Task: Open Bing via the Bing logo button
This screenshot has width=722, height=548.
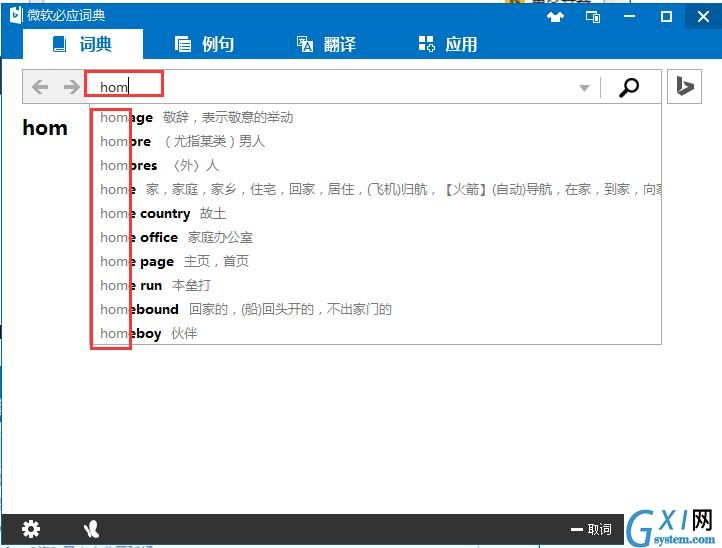Action: [x=684, y=87]
